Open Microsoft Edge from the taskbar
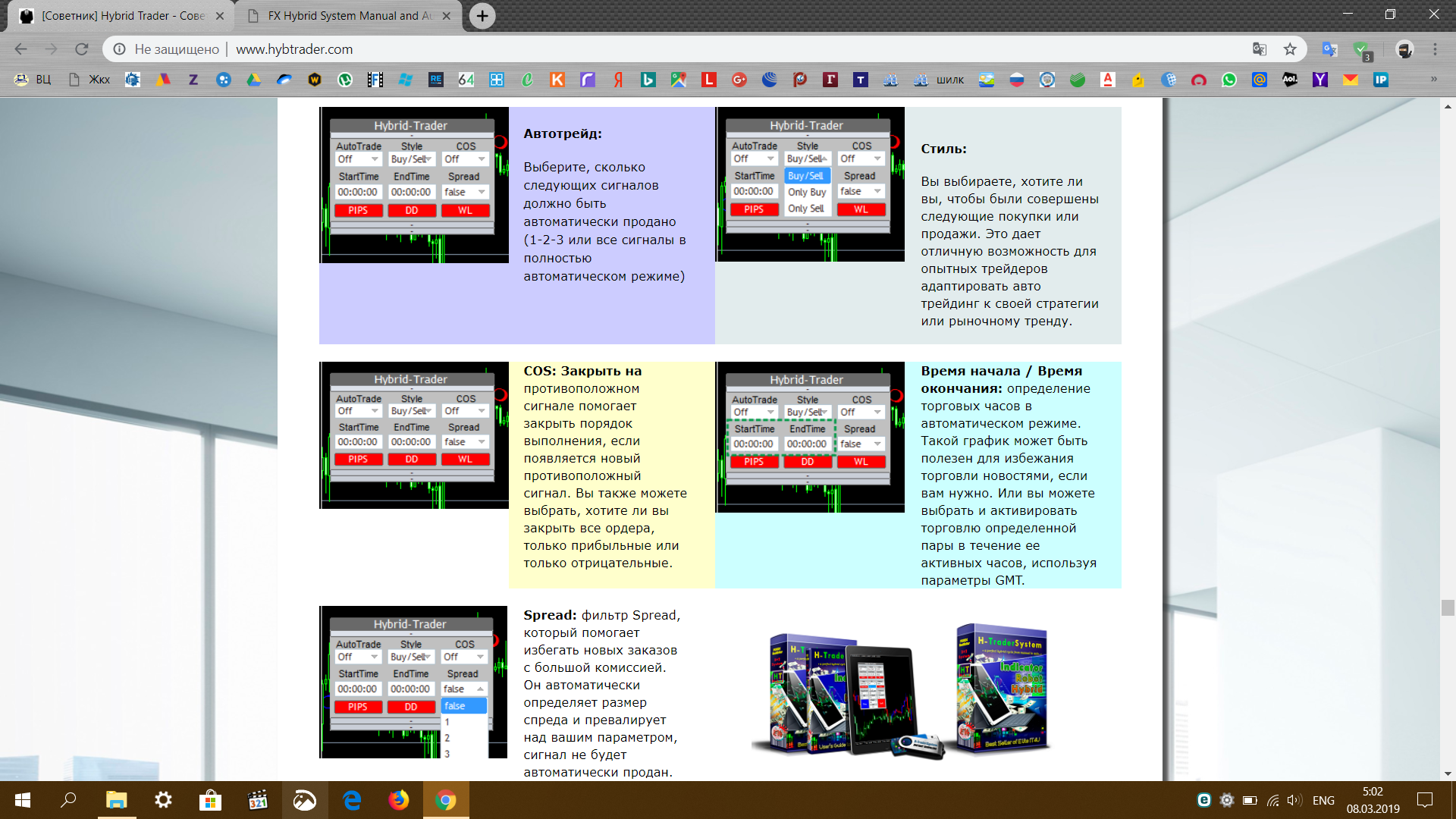 (352, 800)
